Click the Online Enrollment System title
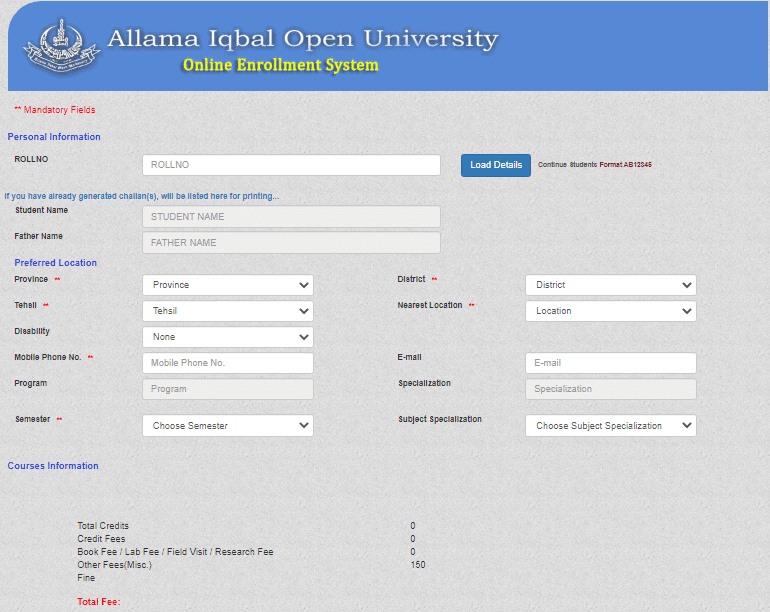Screen dimensions: 770x612 click(280, 65)
